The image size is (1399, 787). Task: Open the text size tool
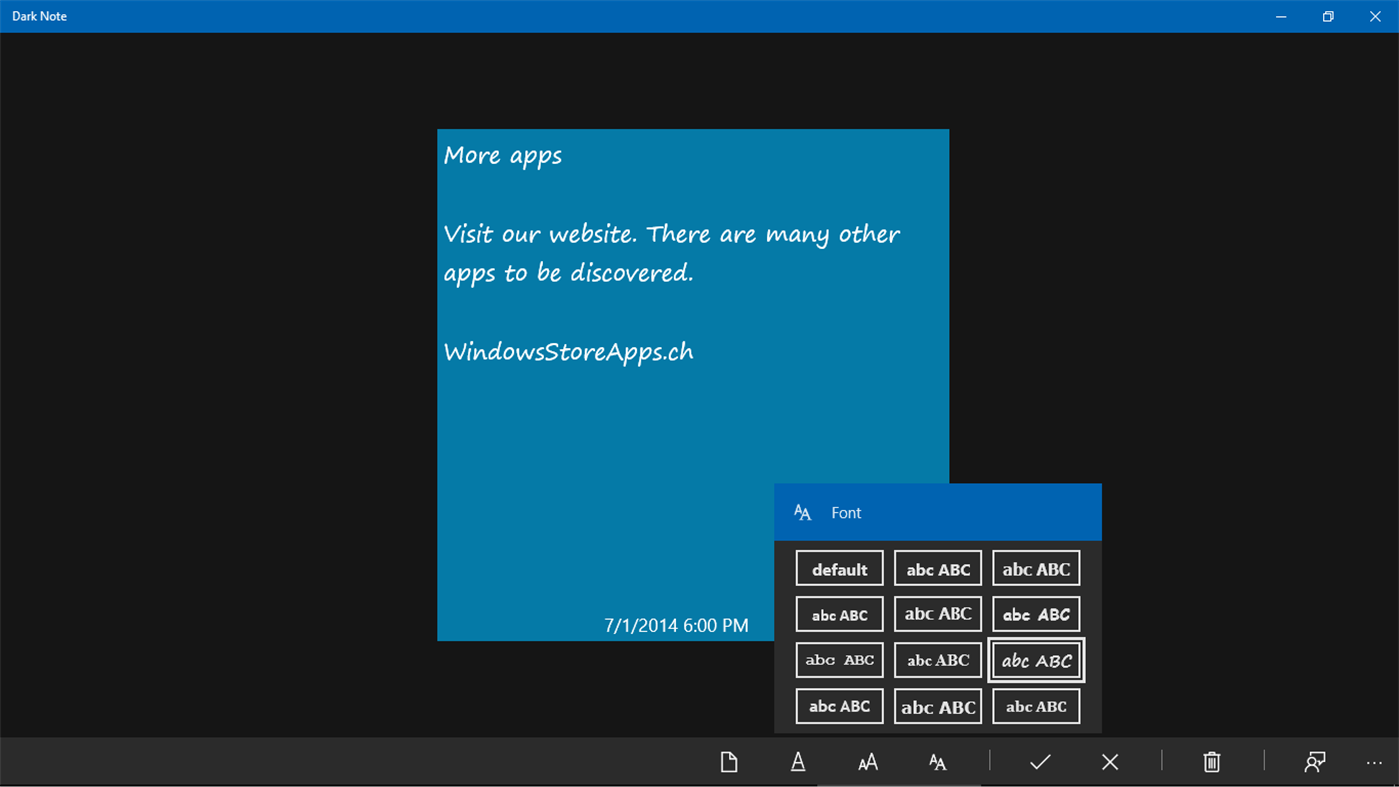tap(867, 761)
